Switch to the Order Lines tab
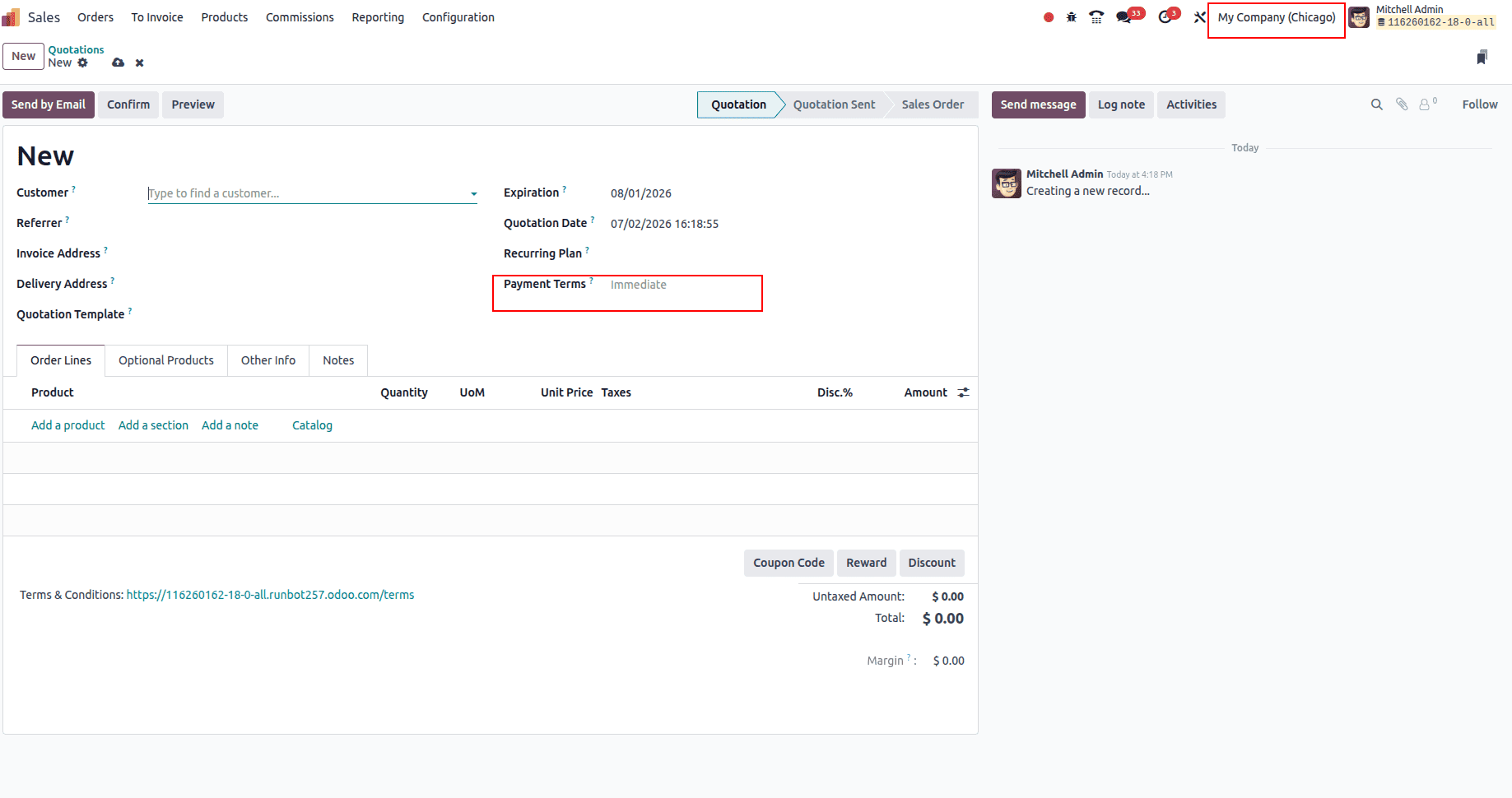The image size is (1512, 798). pos(61,360)
